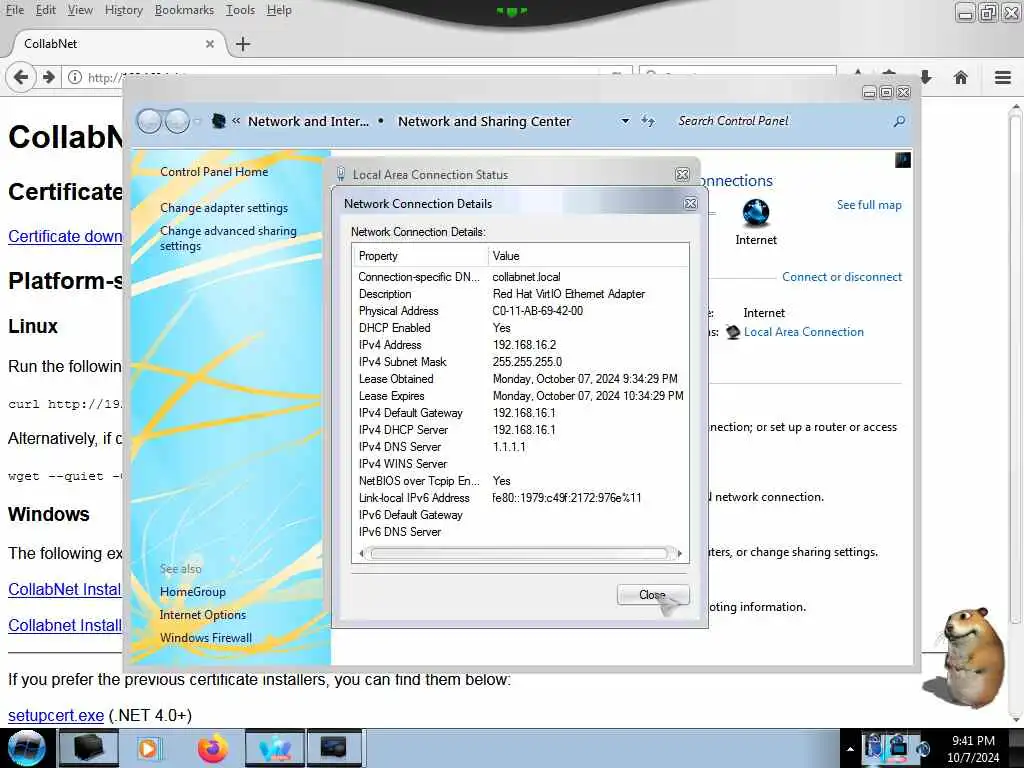Screen dimensions: 1024x768
Task: Click Control Panel help icon top right
Action: tap(903, 160)
